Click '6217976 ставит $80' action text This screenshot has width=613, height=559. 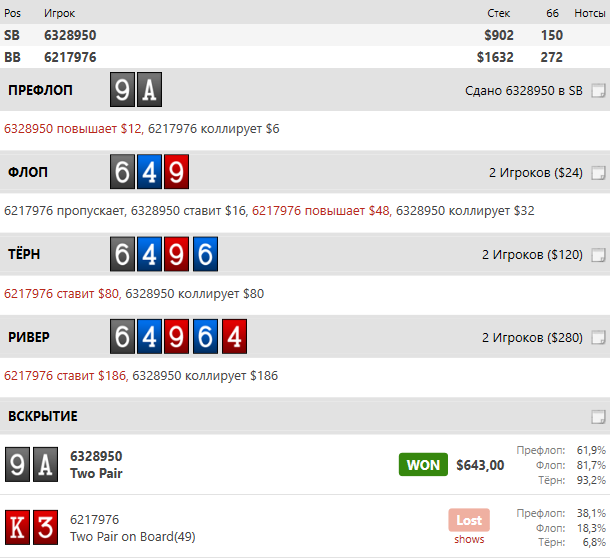[x=61, y=294]
